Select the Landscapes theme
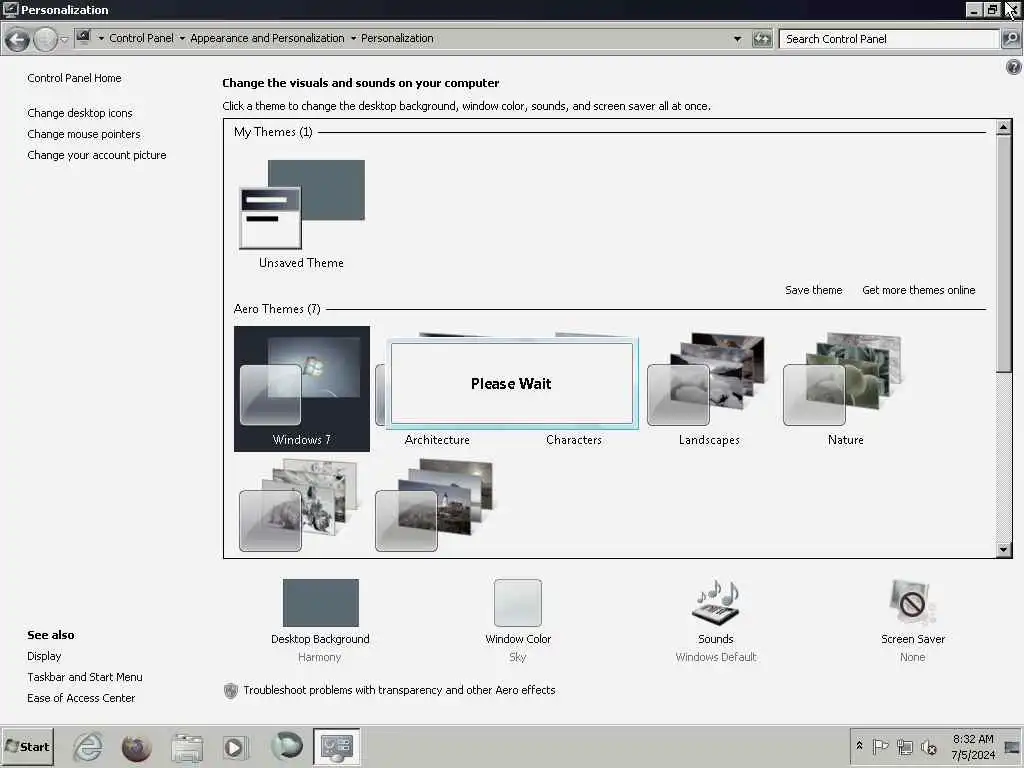The image size is (1024, 768). point(709,389)
